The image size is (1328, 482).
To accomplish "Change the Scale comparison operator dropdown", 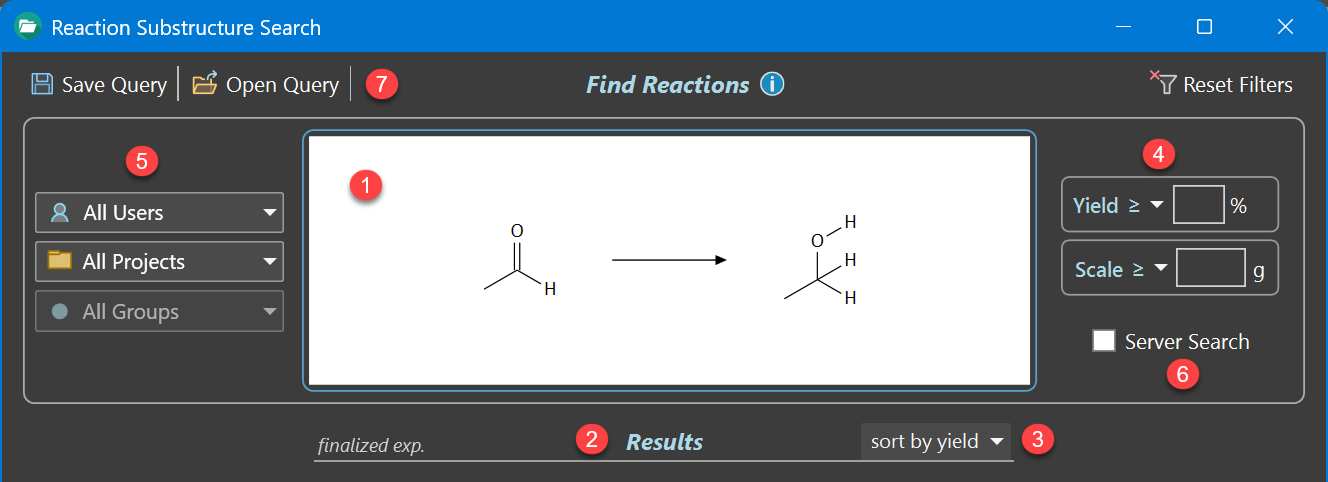I will 1159,269.
